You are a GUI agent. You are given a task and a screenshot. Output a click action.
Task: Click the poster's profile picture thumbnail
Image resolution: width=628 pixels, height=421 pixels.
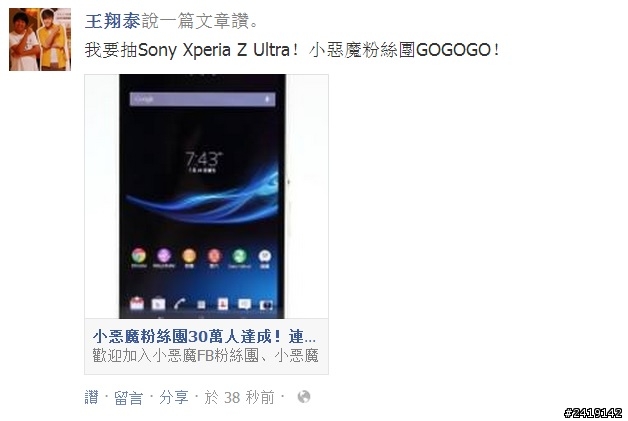(40, 39)
